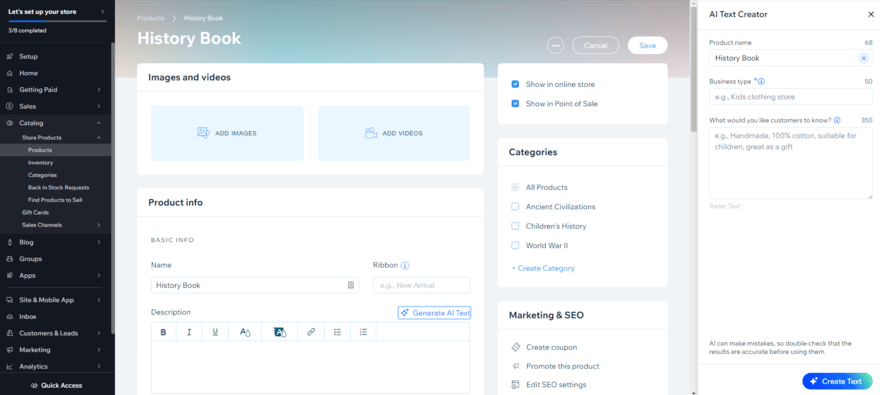Click the Business type info icon
The height and width of the screenshot is (395, 880).
[761, 81]
